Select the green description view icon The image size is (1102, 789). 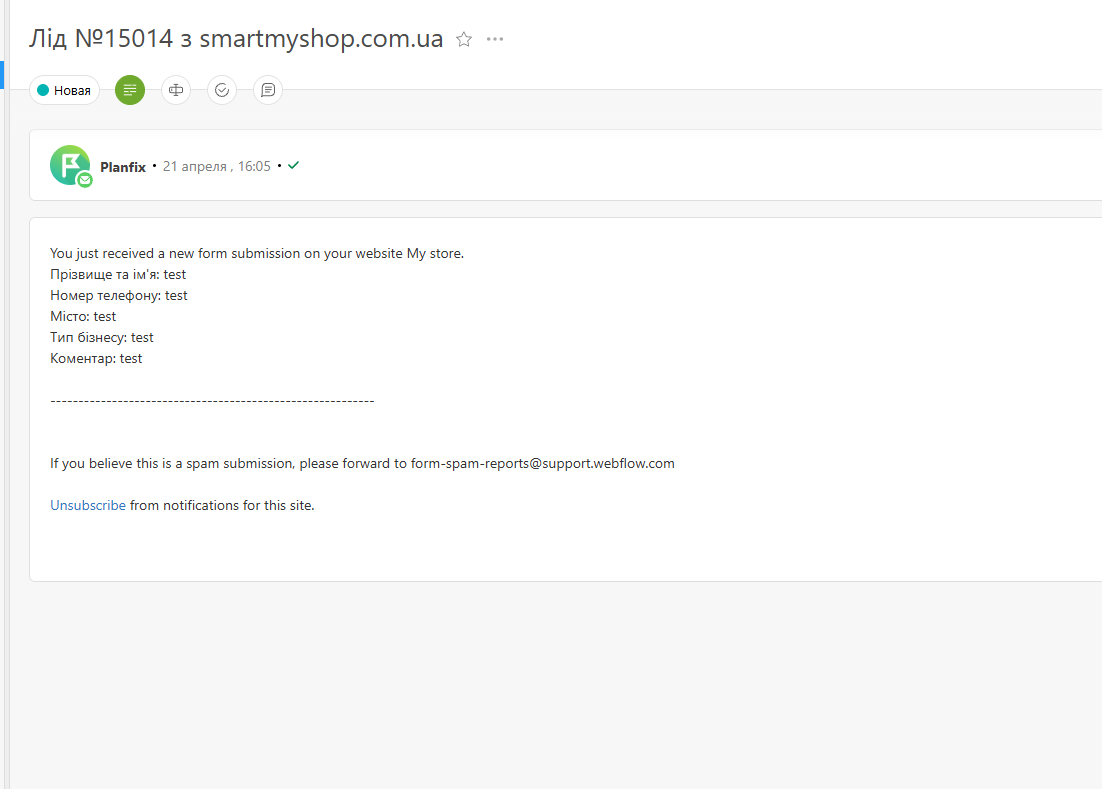(x=130, y=91)
